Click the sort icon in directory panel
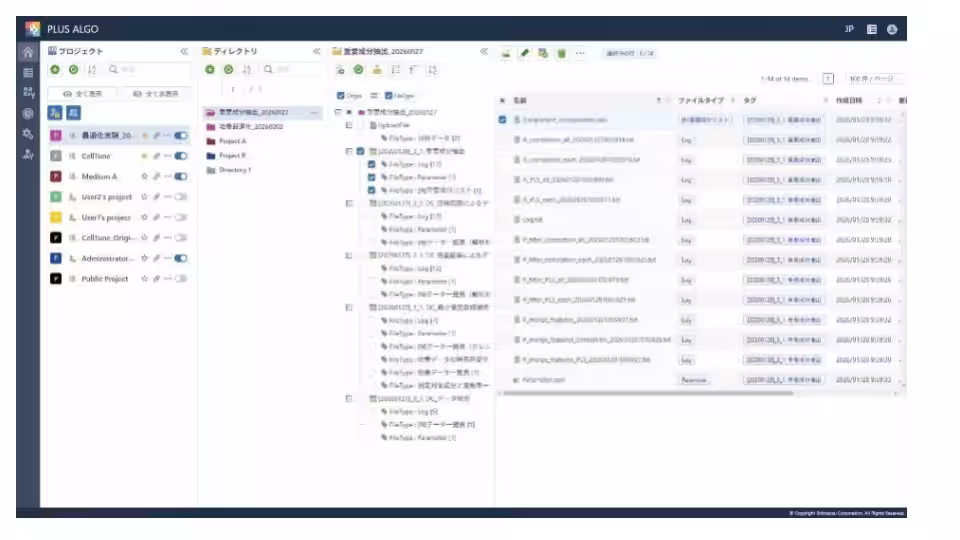Image resolution: width=960 pixels, height=540 pixels. [x=247, y=70]
